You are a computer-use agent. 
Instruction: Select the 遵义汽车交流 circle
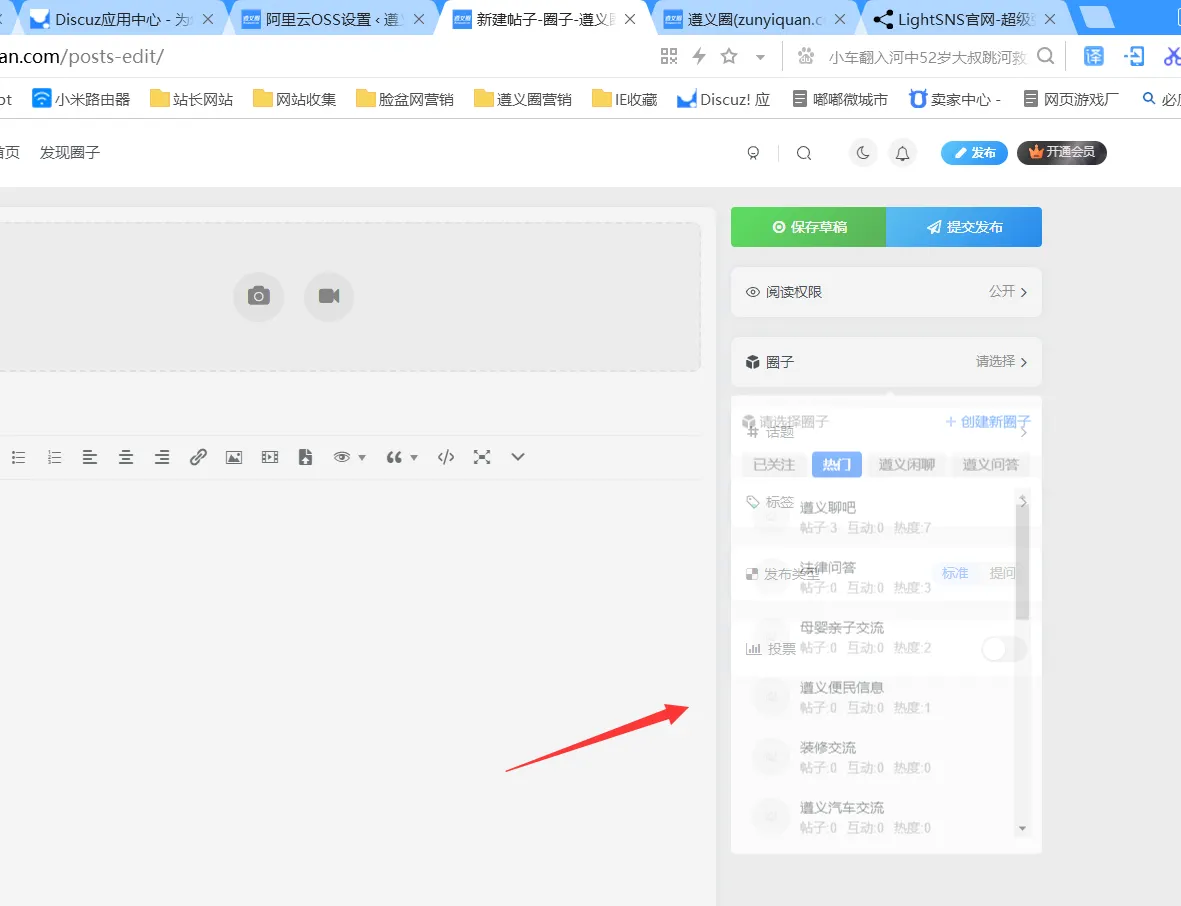click(877, 817)
